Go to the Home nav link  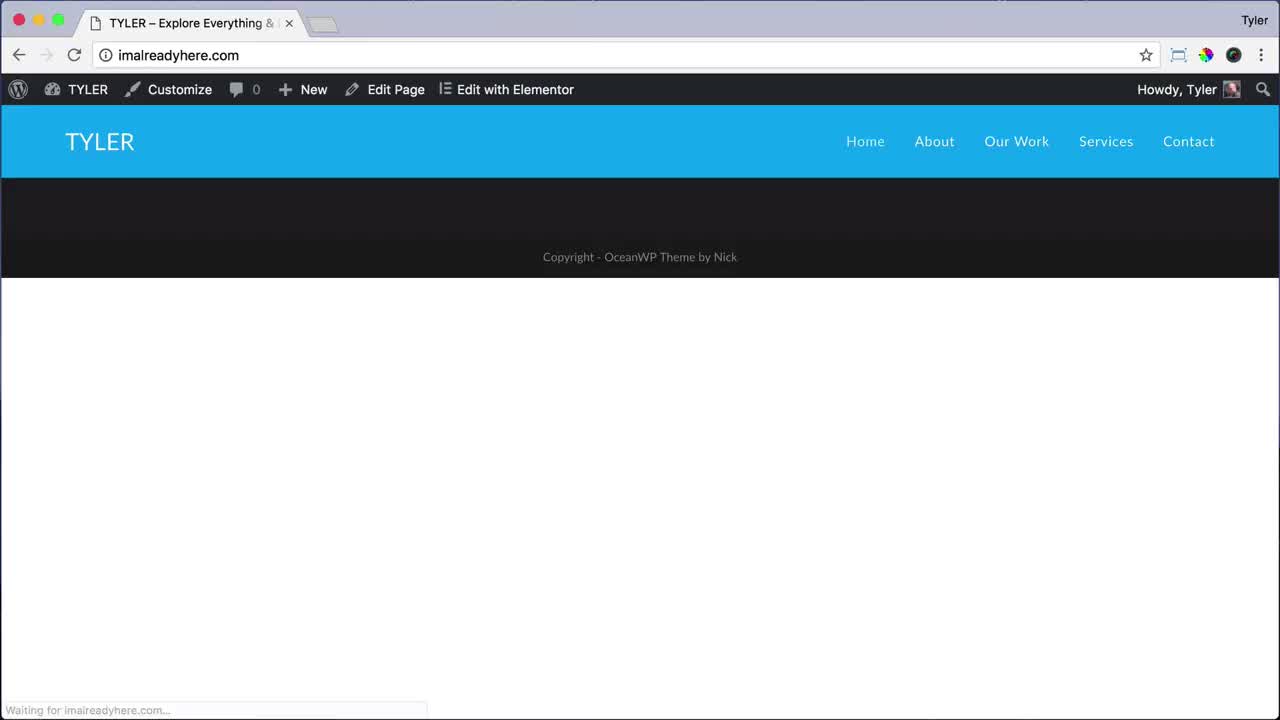(x=865, y=141)
